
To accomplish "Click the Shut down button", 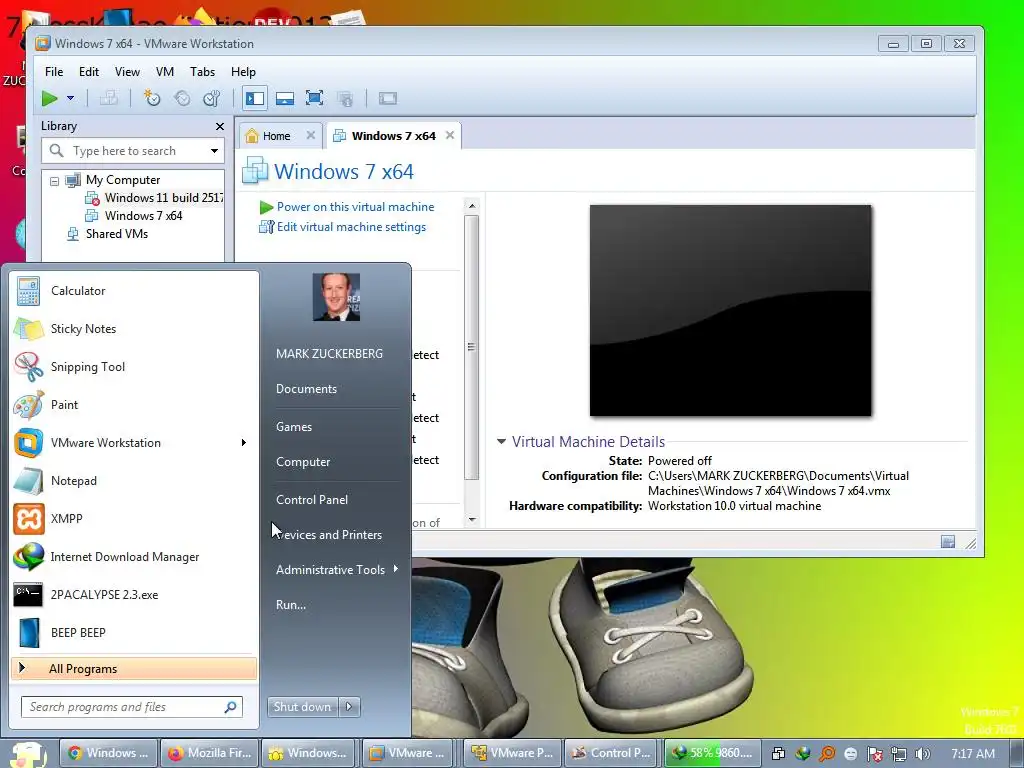I will point(302,707).
